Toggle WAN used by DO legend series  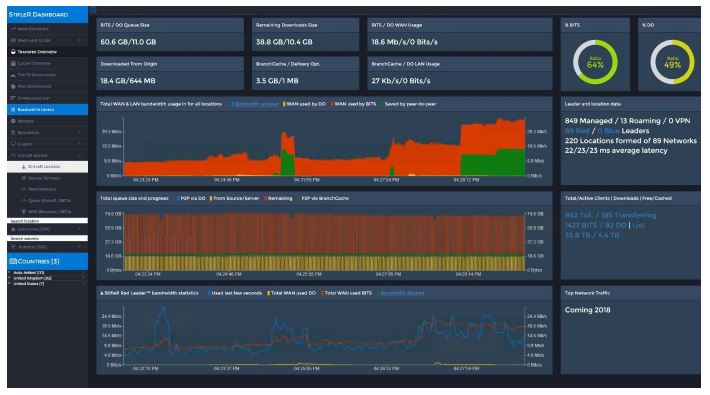click(x=304, y=104)
